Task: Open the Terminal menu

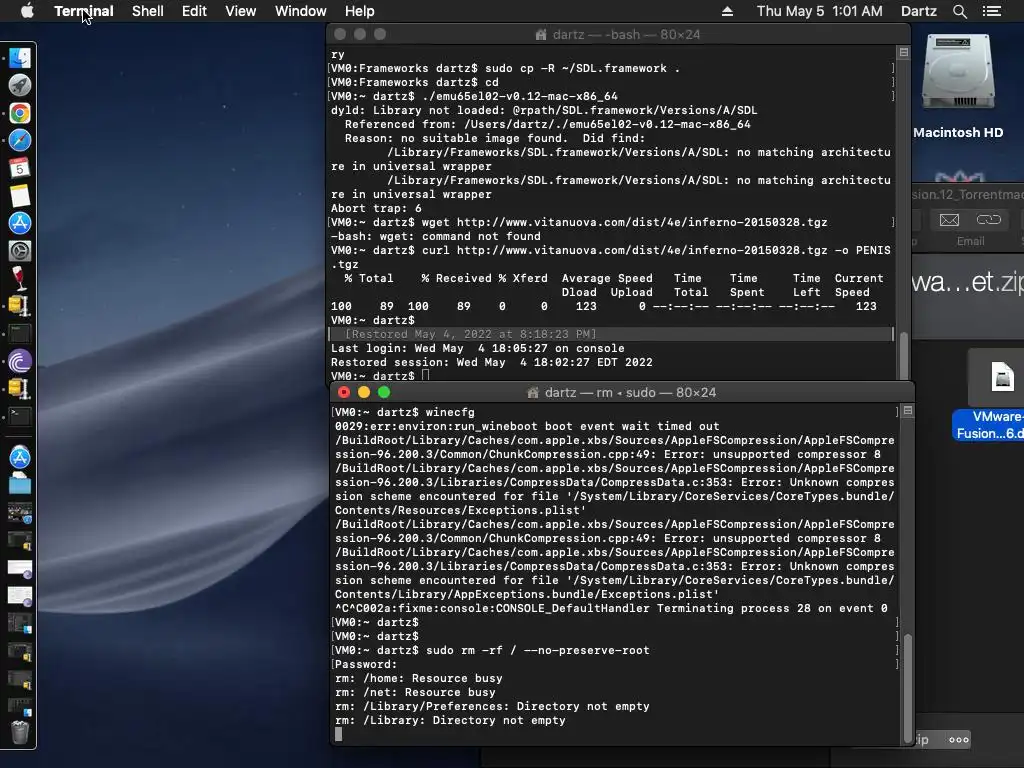Action: pos(84,11)
